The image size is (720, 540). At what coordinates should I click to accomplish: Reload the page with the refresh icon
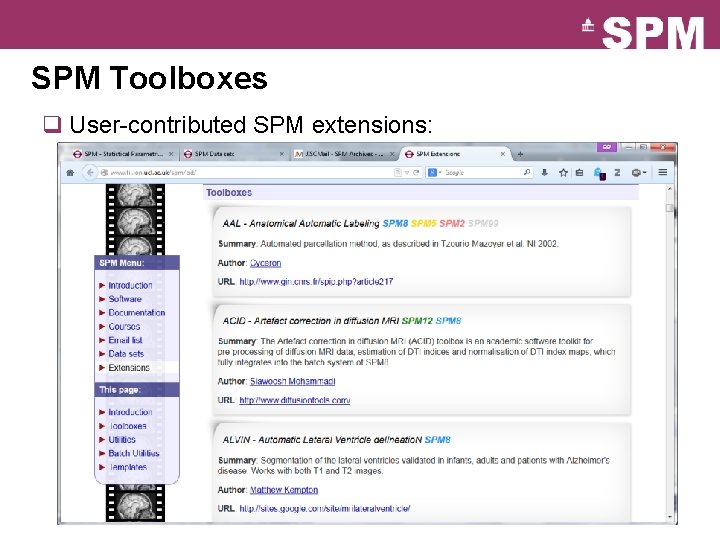[x=416, y=173]
